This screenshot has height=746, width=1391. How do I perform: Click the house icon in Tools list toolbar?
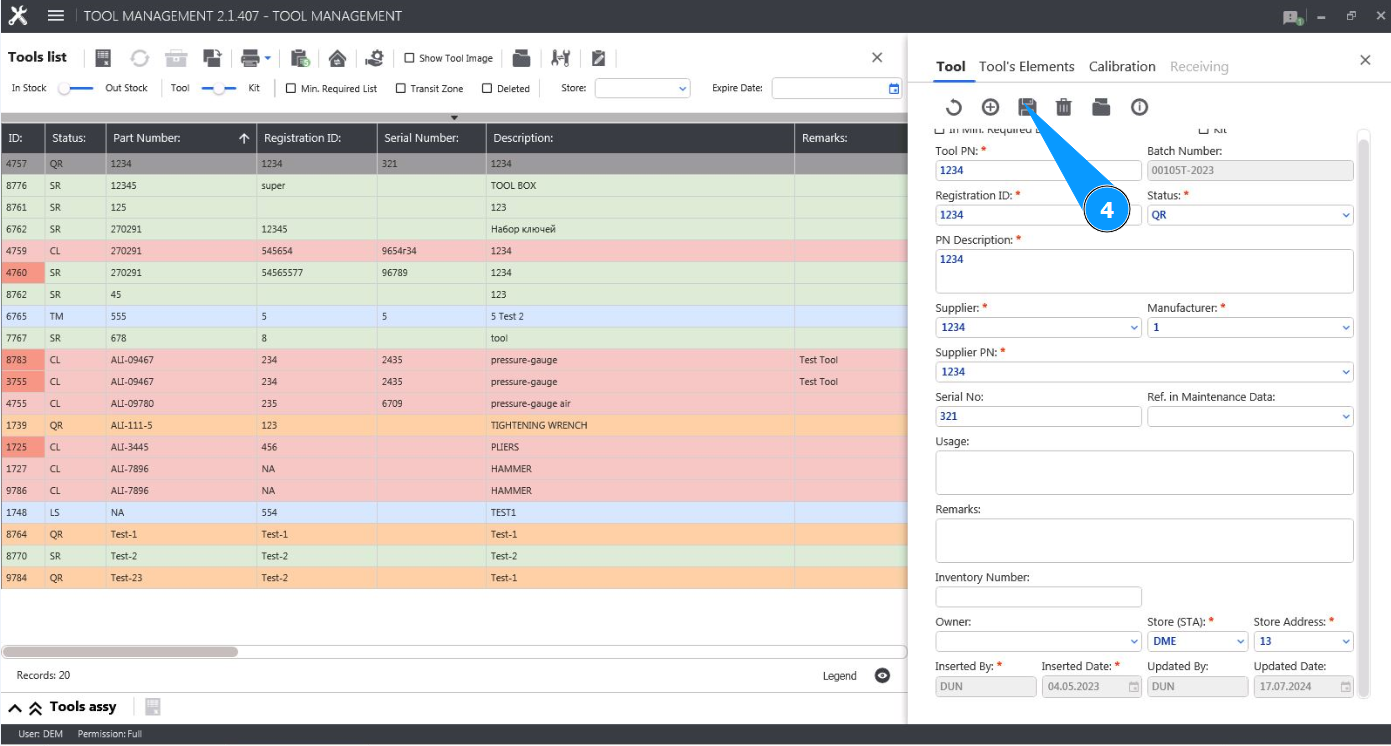337,58
